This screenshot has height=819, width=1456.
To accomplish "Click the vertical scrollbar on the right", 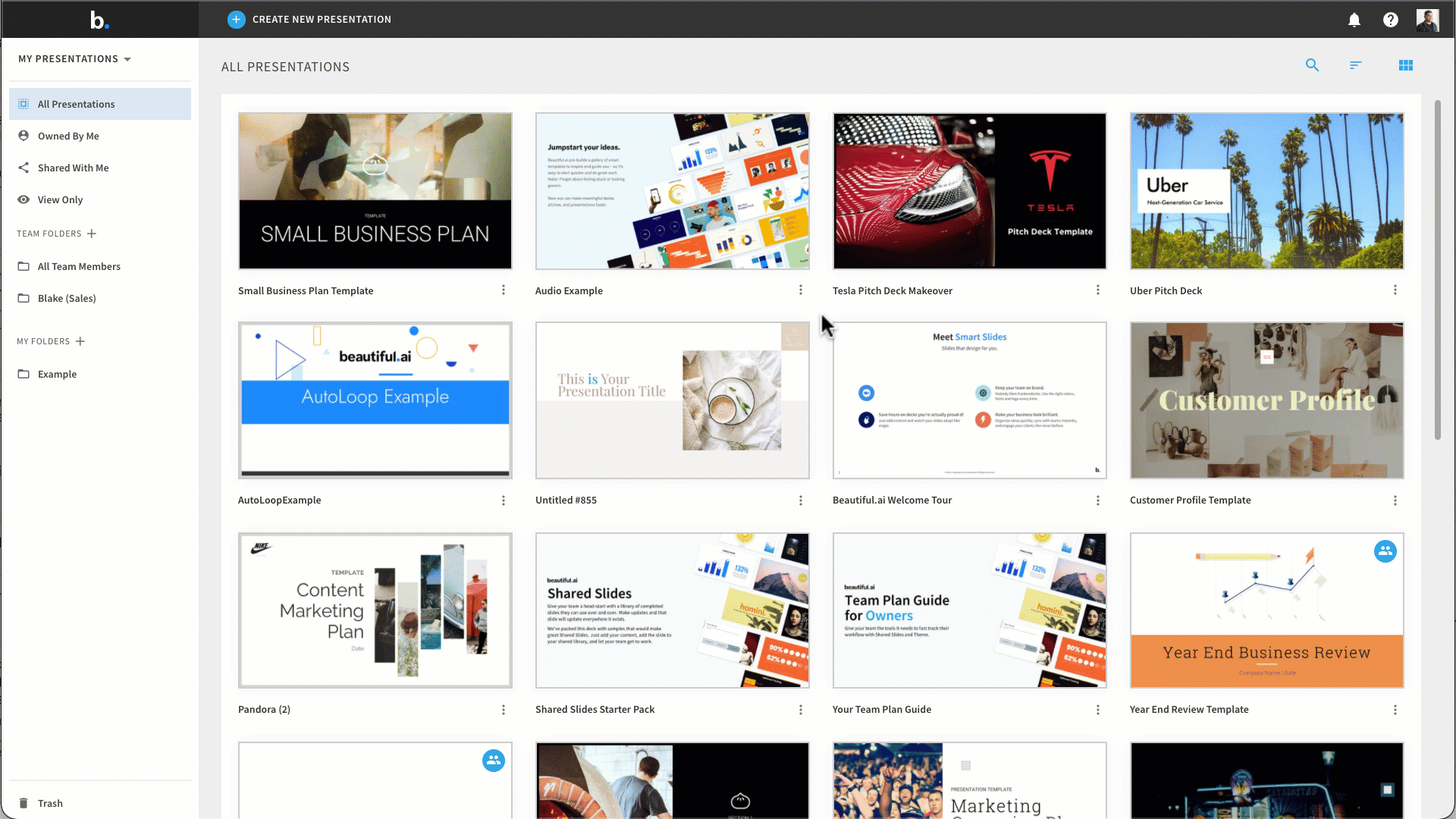I will pos(1438,270).
